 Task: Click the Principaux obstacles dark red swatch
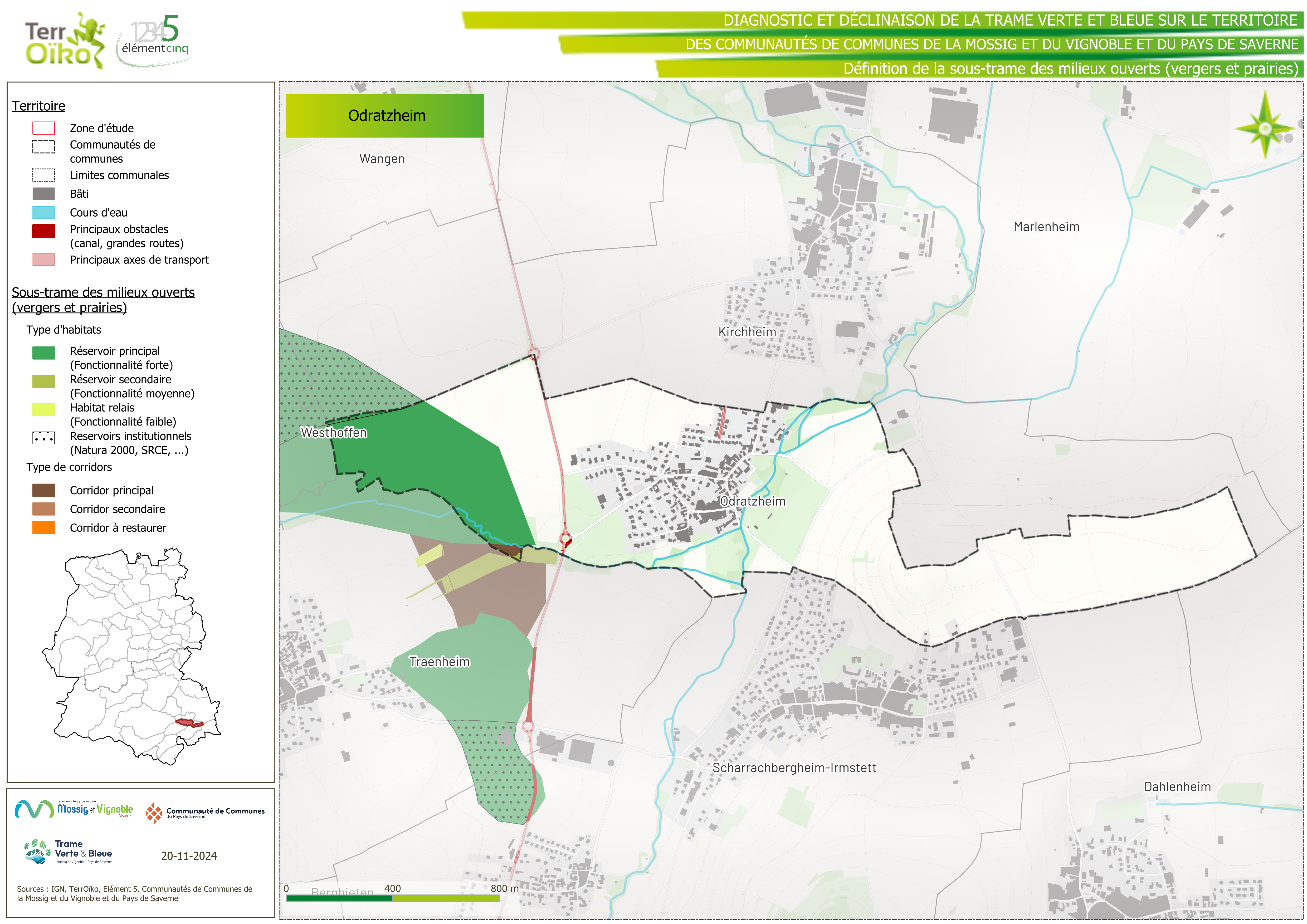coord(43,231)
